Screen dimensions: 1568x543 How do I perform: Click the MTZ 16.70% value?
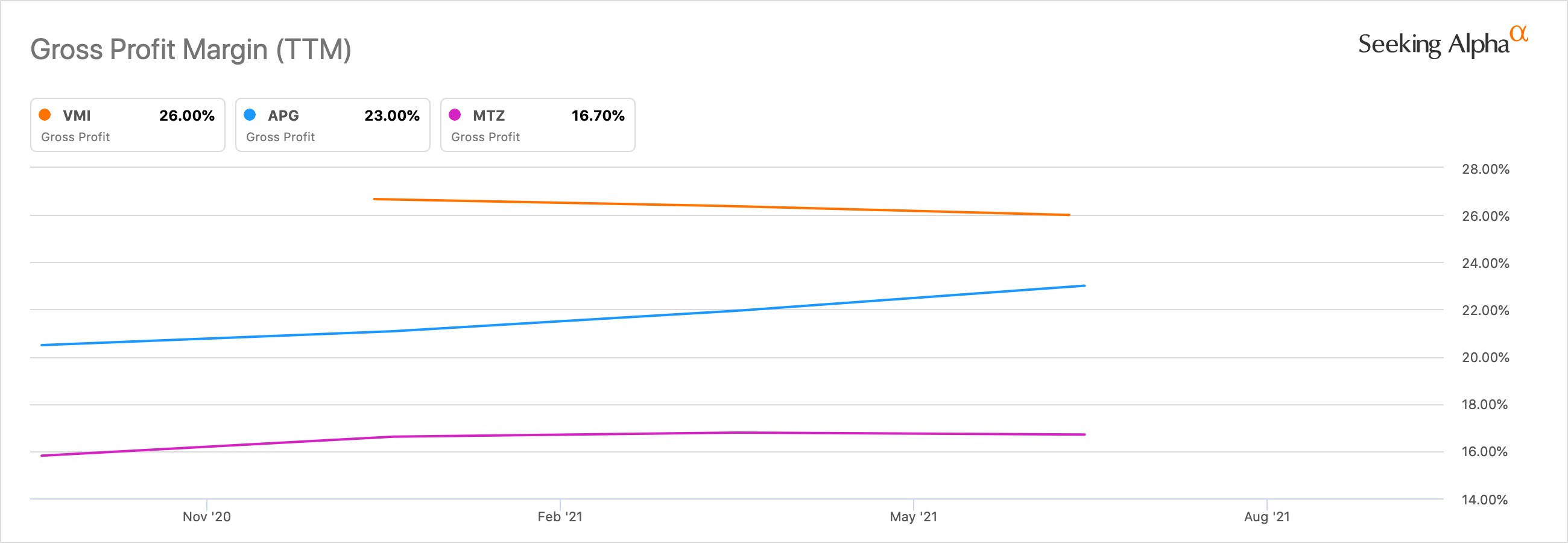pos(597,116)
